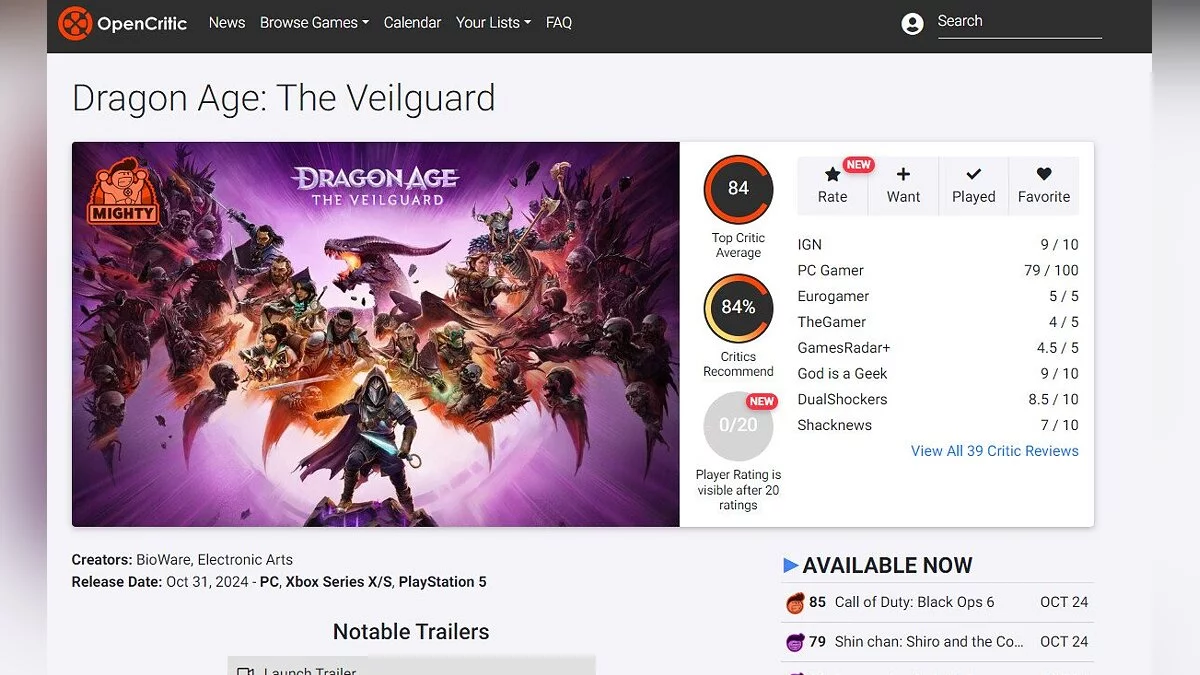Expand the Browse Games dropdown
Viewport: 1200px width, 675px height.
(x=314, y=22)
